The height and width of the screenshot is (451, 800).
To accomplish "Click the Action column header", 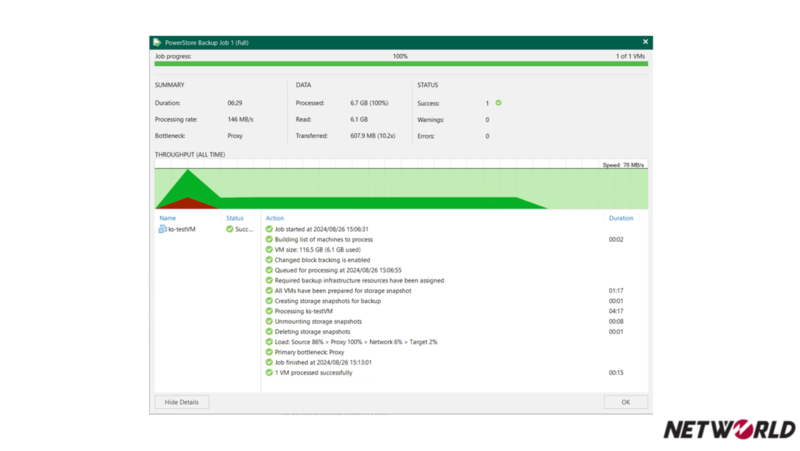I will (275, 218).
